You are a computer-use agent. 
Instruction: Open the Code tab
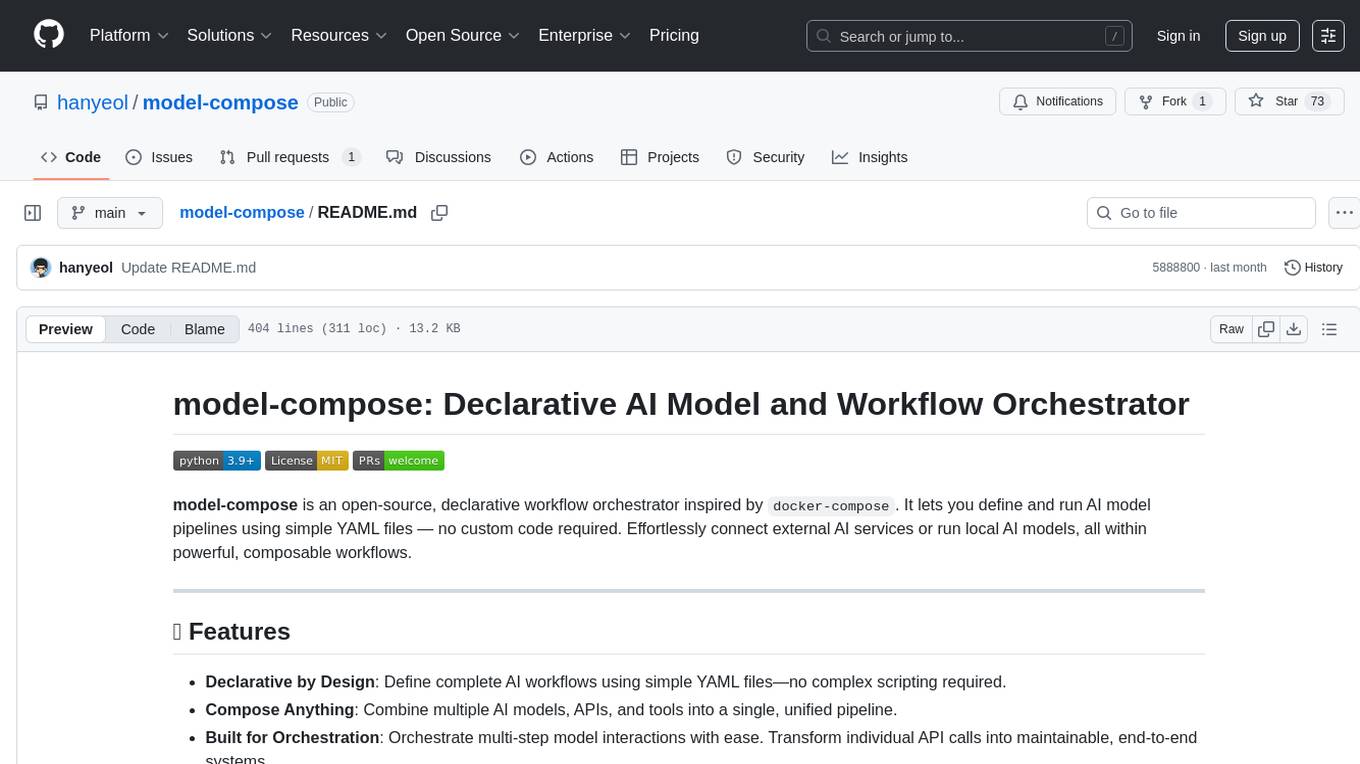tap(71, 157)
